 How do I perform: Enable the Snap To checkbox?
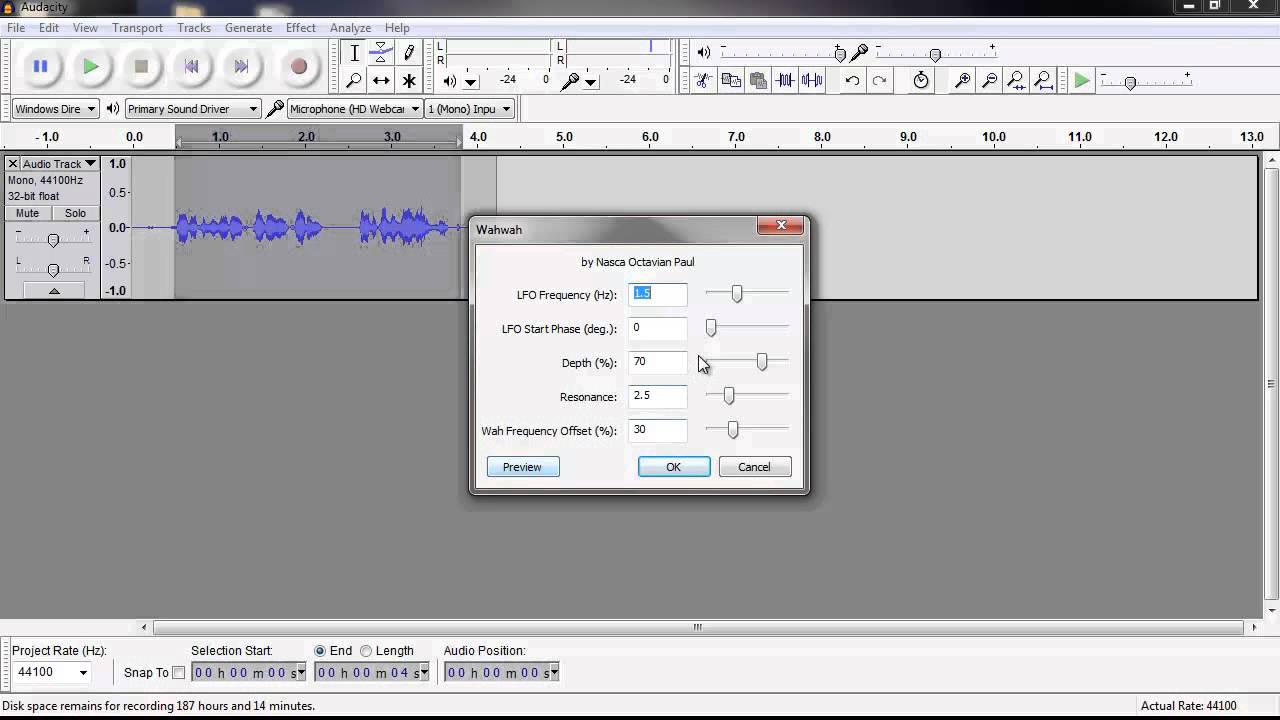click(179, 673)
